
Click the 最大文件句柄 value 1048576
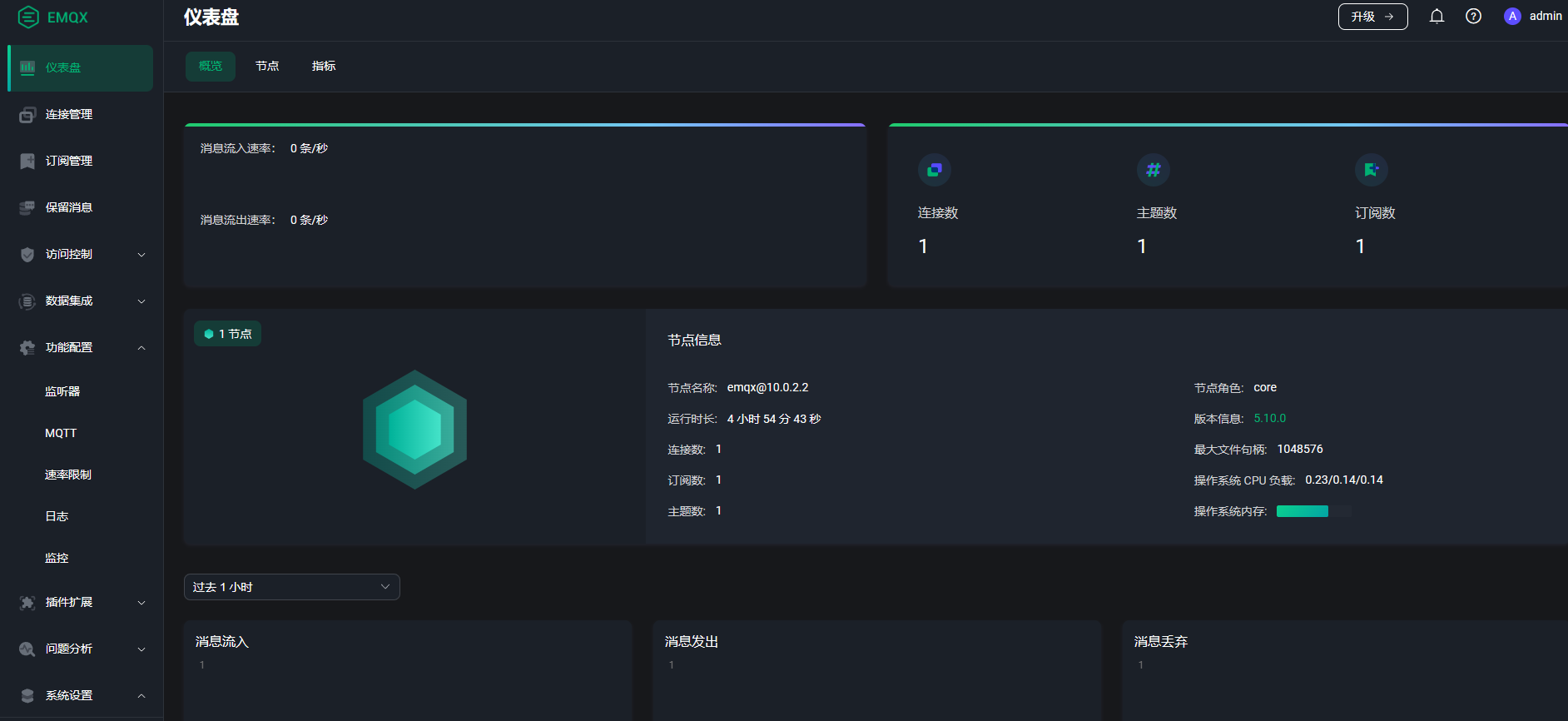(1300, 450)
